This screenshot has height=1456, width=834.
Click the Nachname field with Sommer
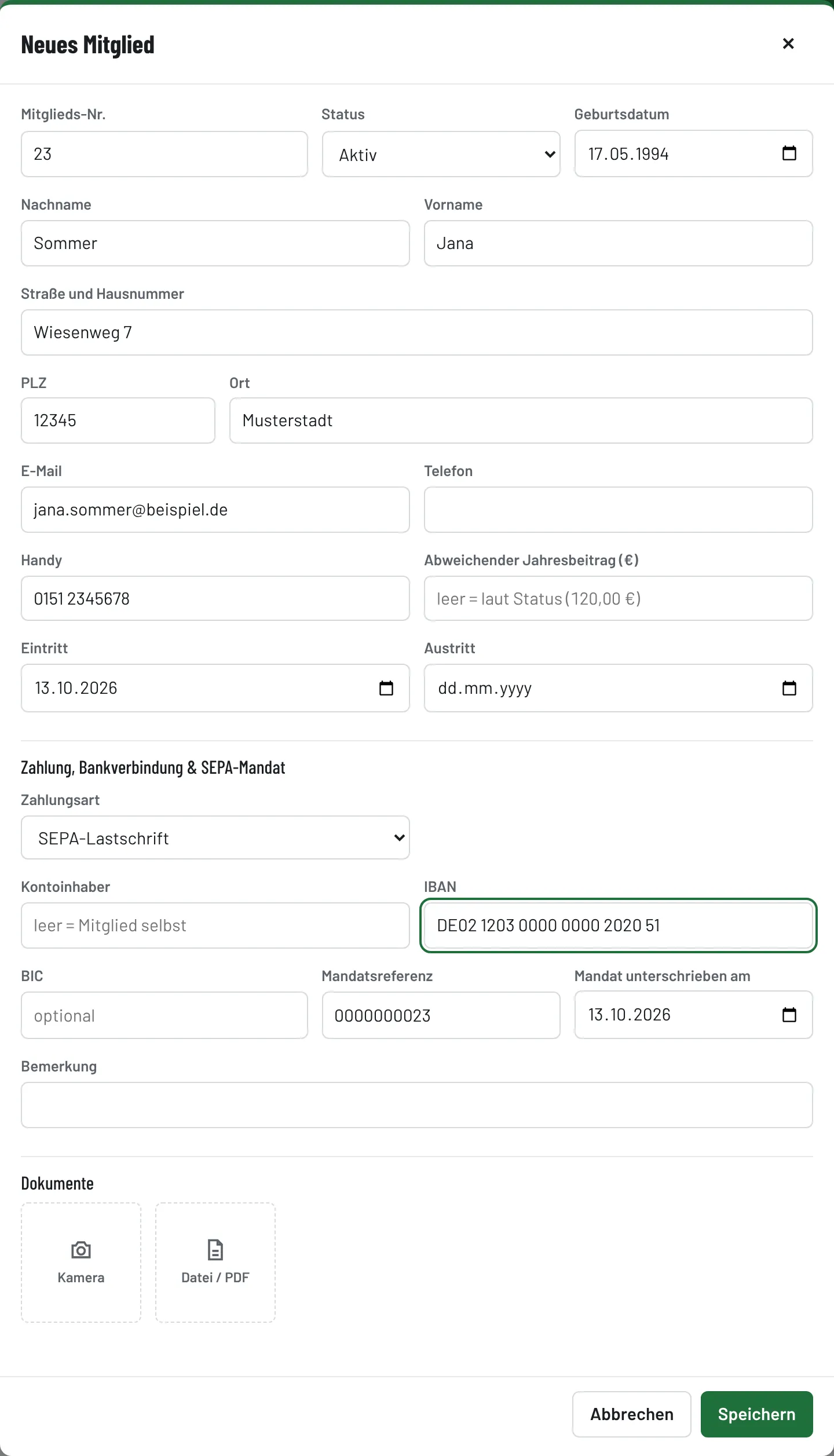(215, 243)
